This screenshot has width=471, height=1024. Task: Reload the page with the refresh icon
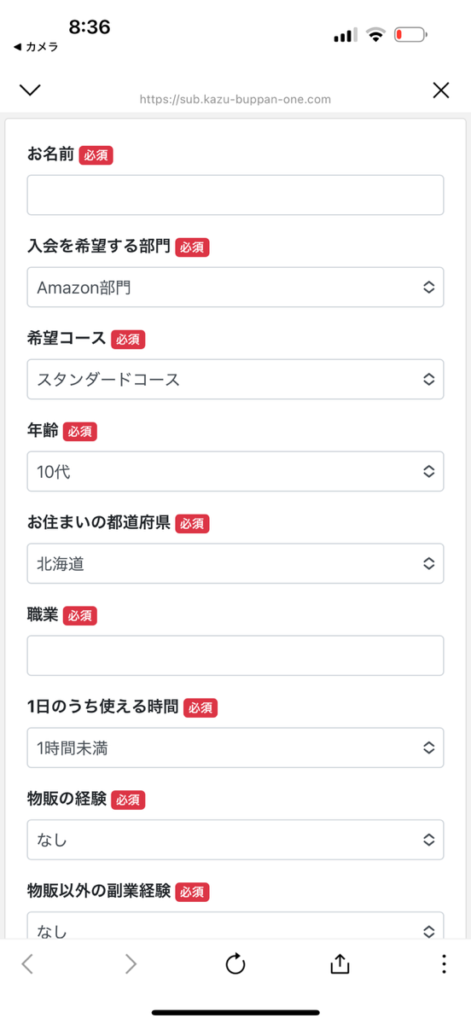click(x=235, y=964)
